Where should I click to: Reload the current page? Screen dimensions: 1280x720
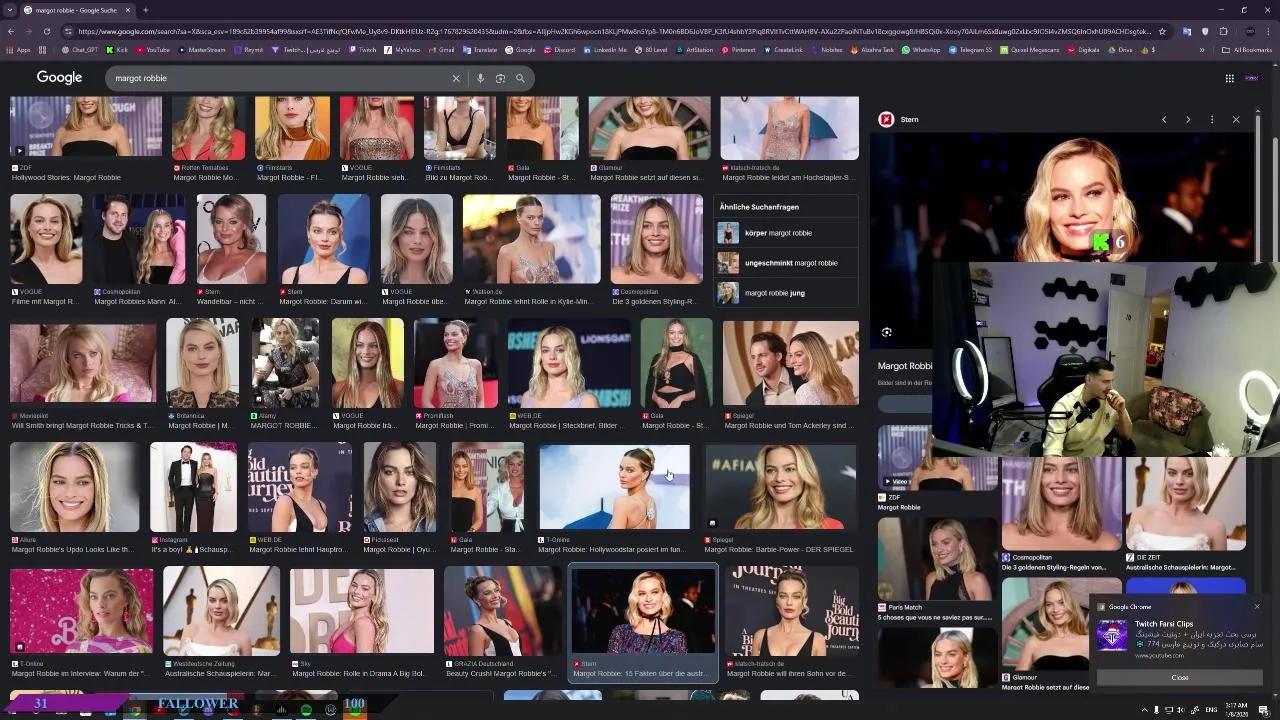(46, 31)
